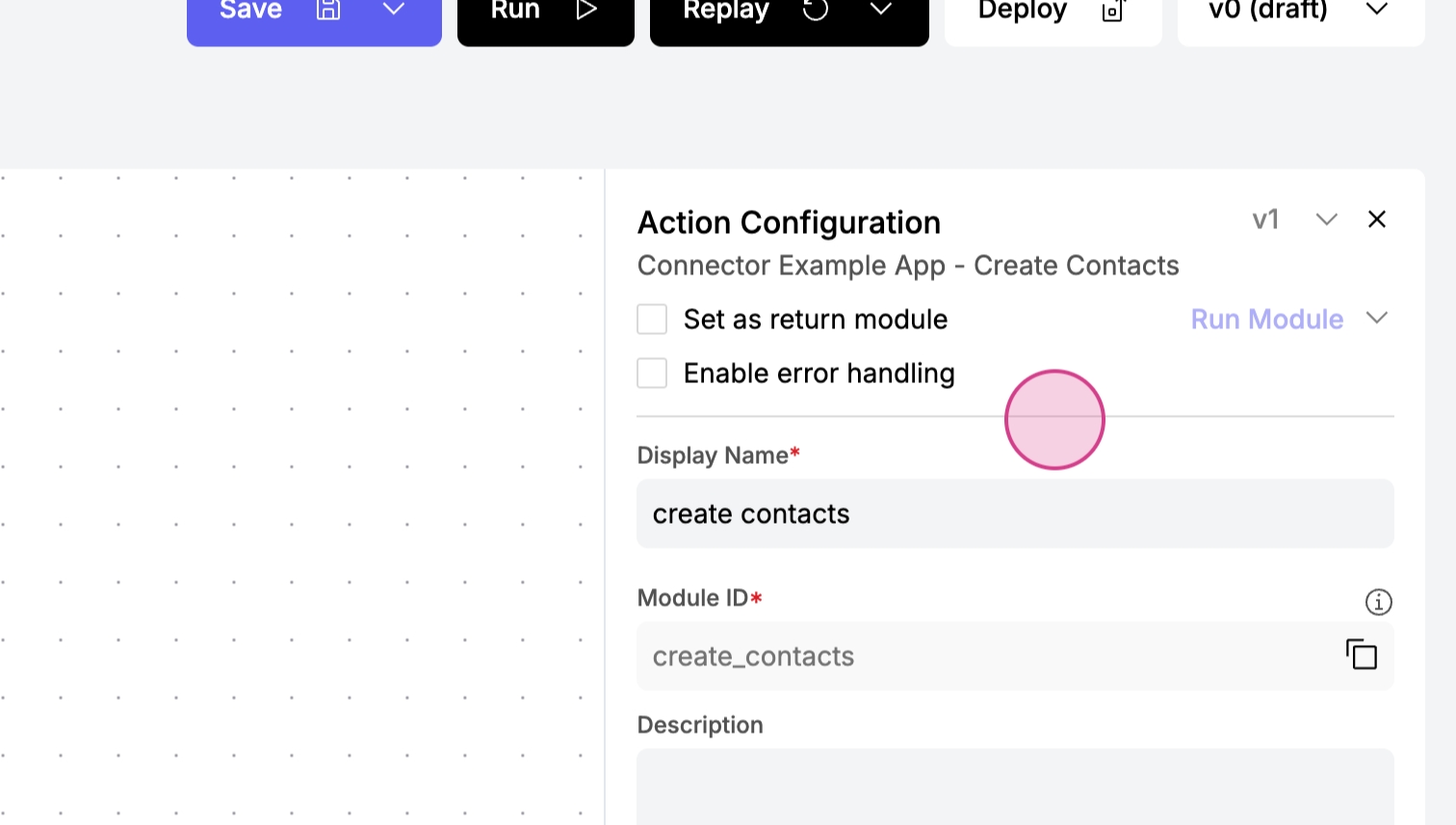This screenshot has height=825, width=1456.
Task: Expand the Run Module chevron
Action: 1377,318
